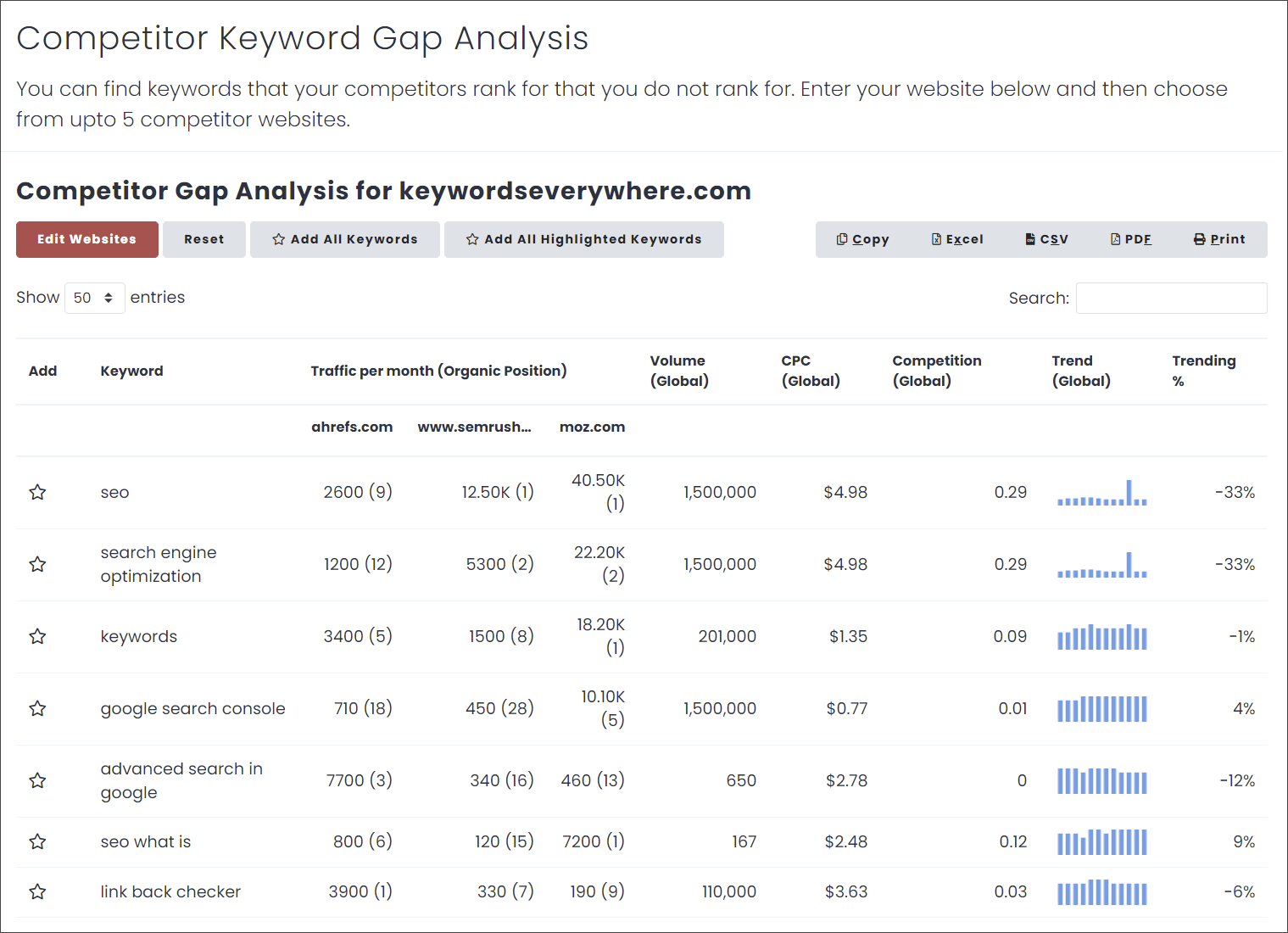Star the 'search engine optimization' keyword

click(x=37, y=564)
